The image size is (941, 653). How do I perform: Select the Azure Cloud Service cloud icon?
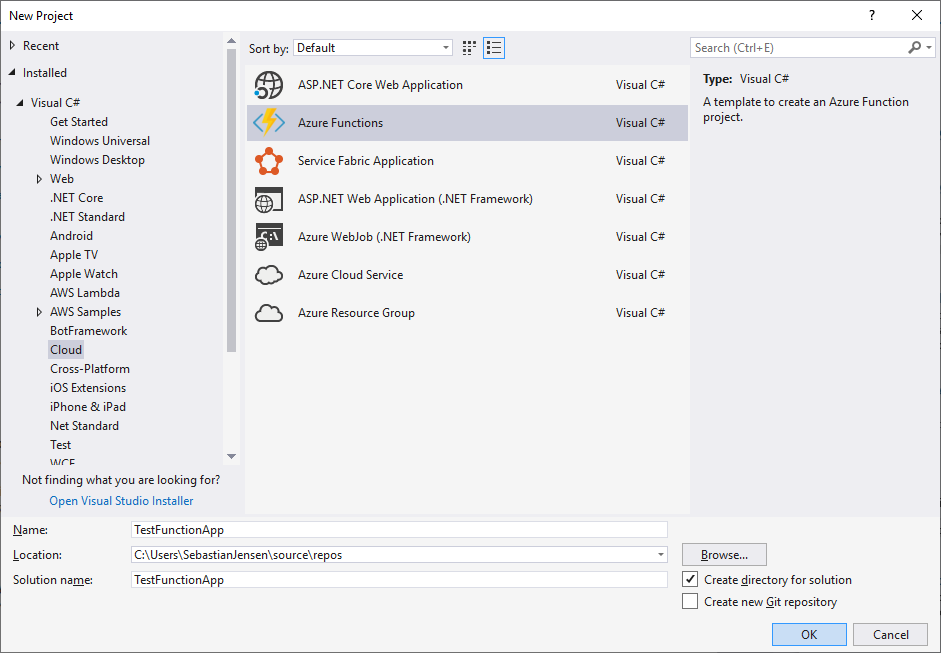[x=269, y=275]
